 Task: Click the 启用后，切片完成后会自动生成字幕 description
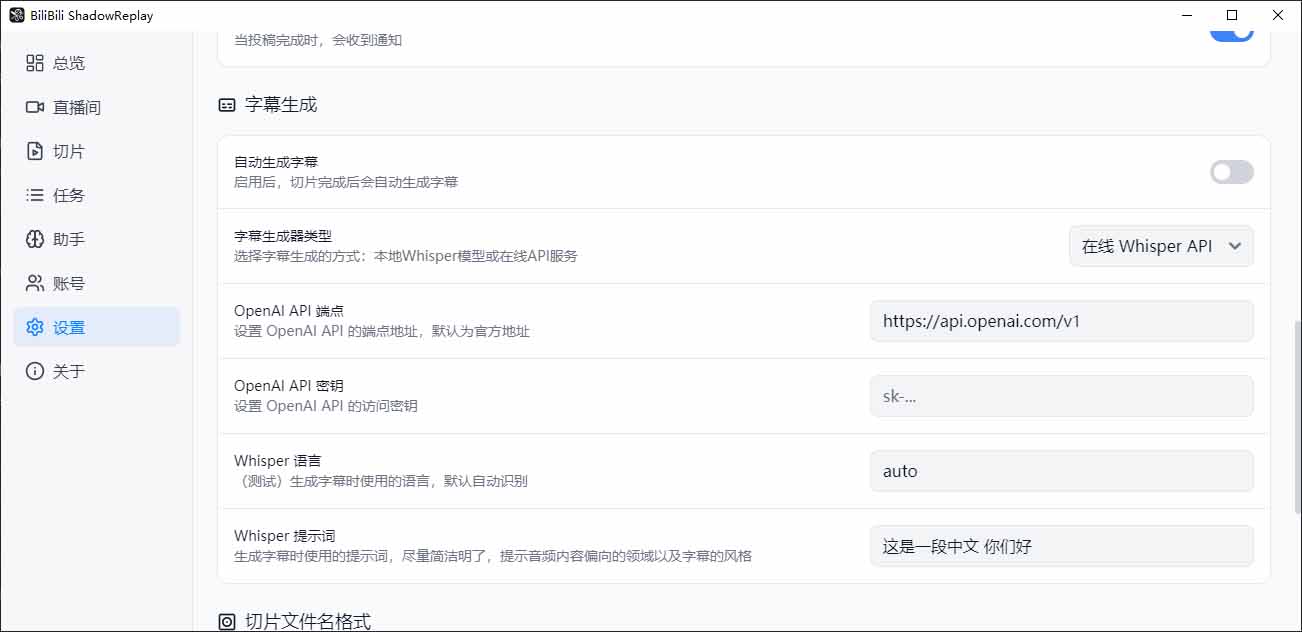(x=346, y=182)
